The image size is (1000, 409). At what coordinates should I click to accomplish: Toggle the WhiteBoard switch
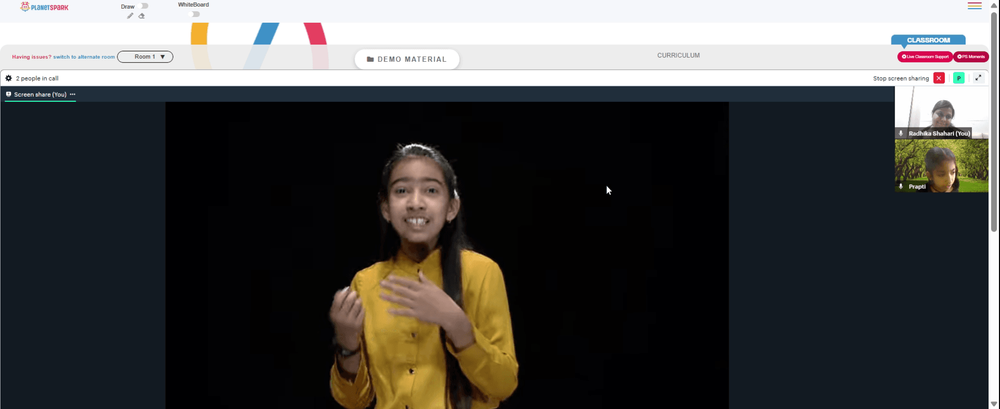coord(195,13)
